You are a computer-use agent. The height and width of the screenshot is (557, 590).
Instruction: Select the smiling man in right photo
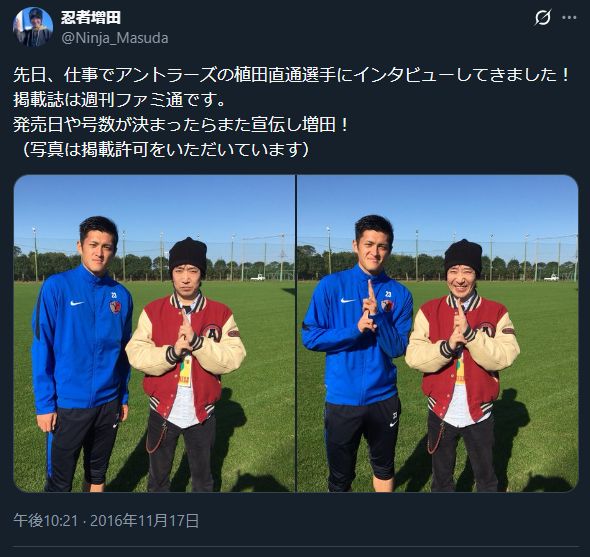pos(462,365)
